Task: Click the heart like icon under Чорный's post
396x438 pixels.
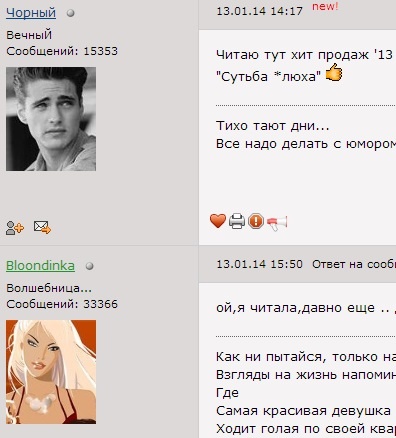Action: coord(218,221)
